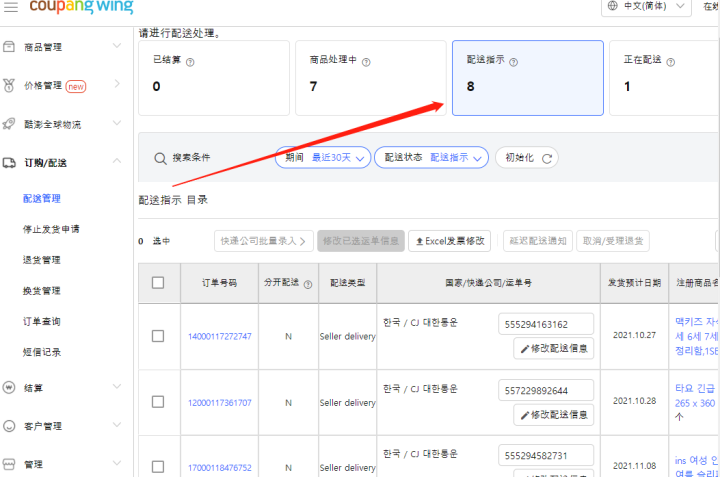This screenshot has height=477, width=720.
Task: Click tracking number field 557229892644
Action: click(x=546, y=390)
